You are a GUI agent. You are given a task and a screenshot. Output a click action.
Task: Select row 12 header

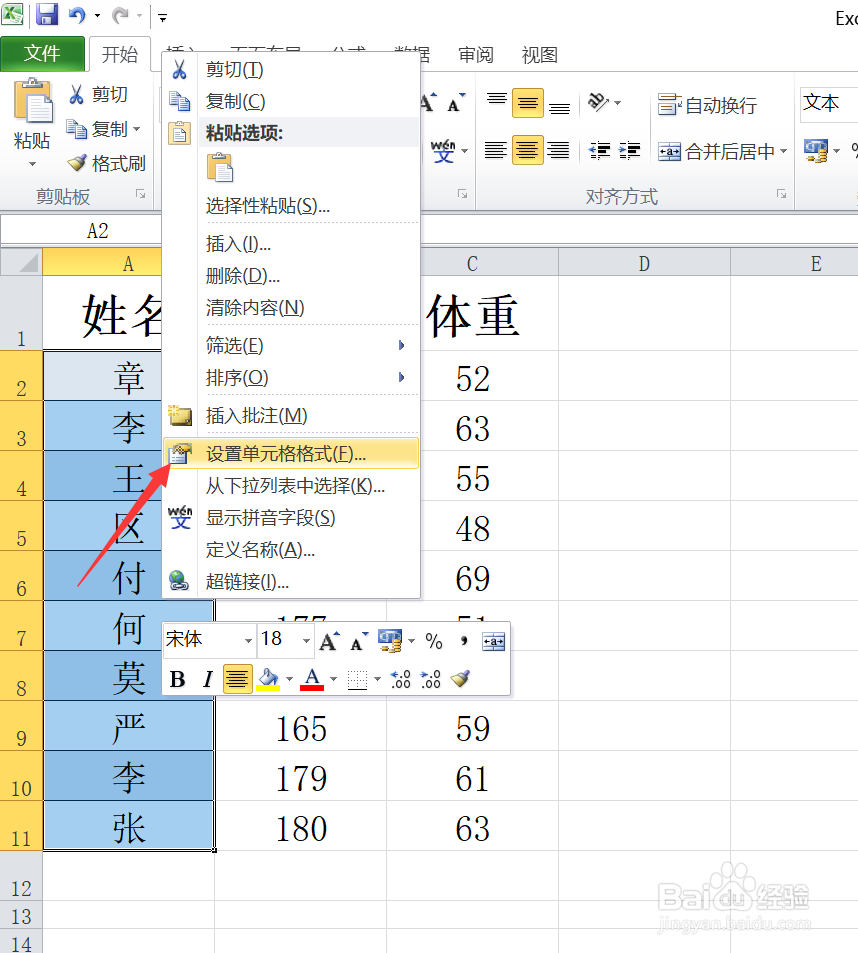click(21, 876)
